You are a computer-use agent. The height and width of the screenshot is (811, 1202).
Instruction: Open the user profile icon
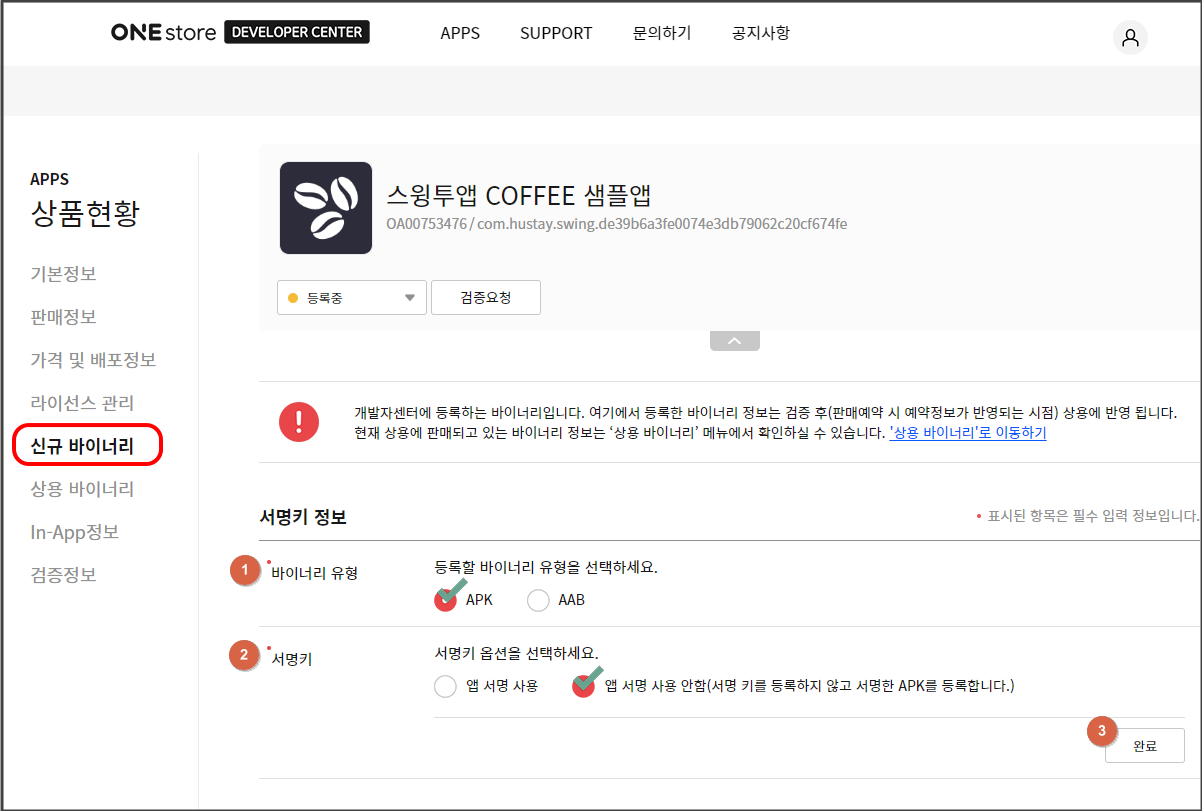tap(1130, 38)
